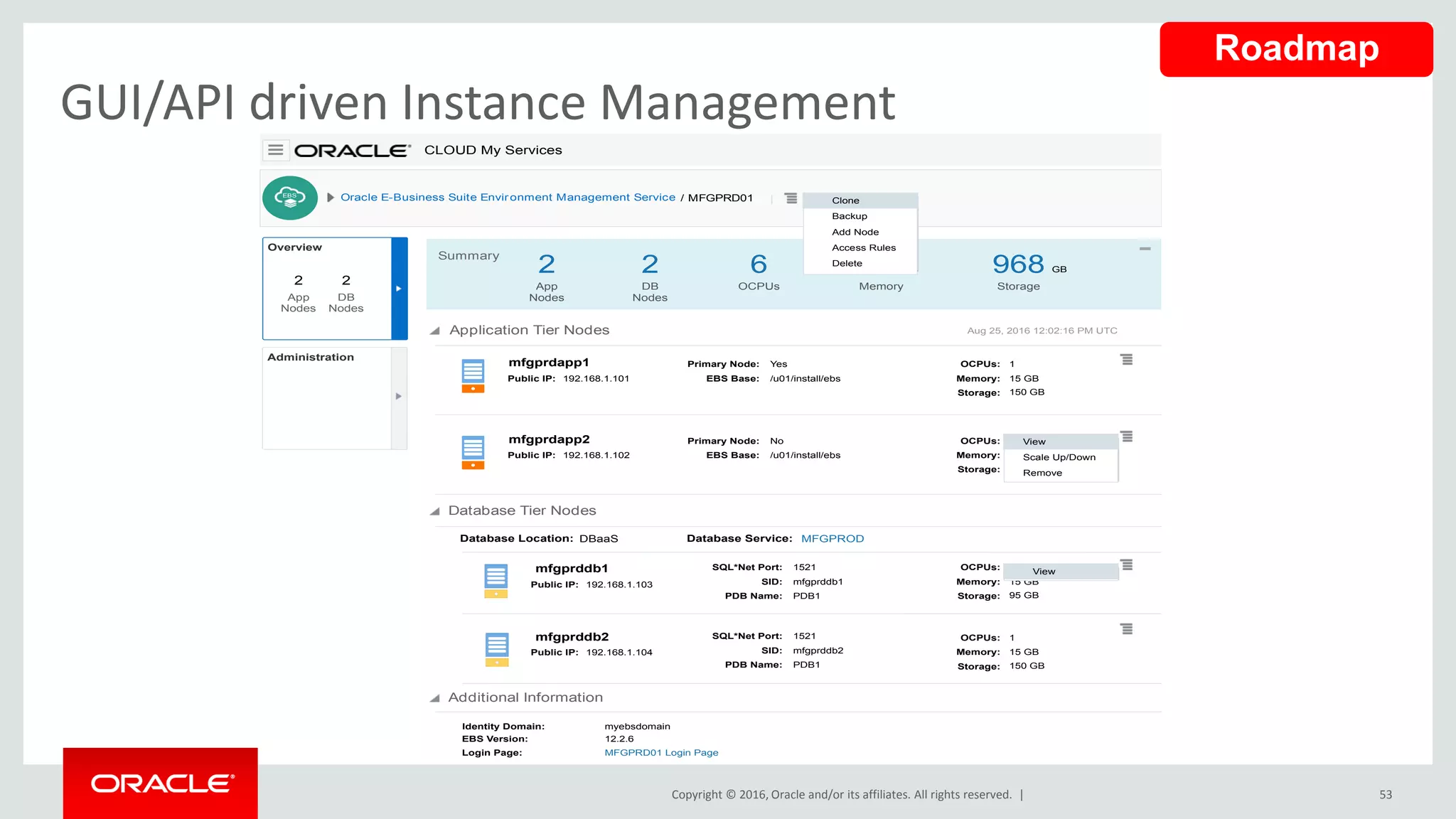The image size is (1456, 819).
Task: Choose Add Node in the environment menu
Action: coord(860,232)
